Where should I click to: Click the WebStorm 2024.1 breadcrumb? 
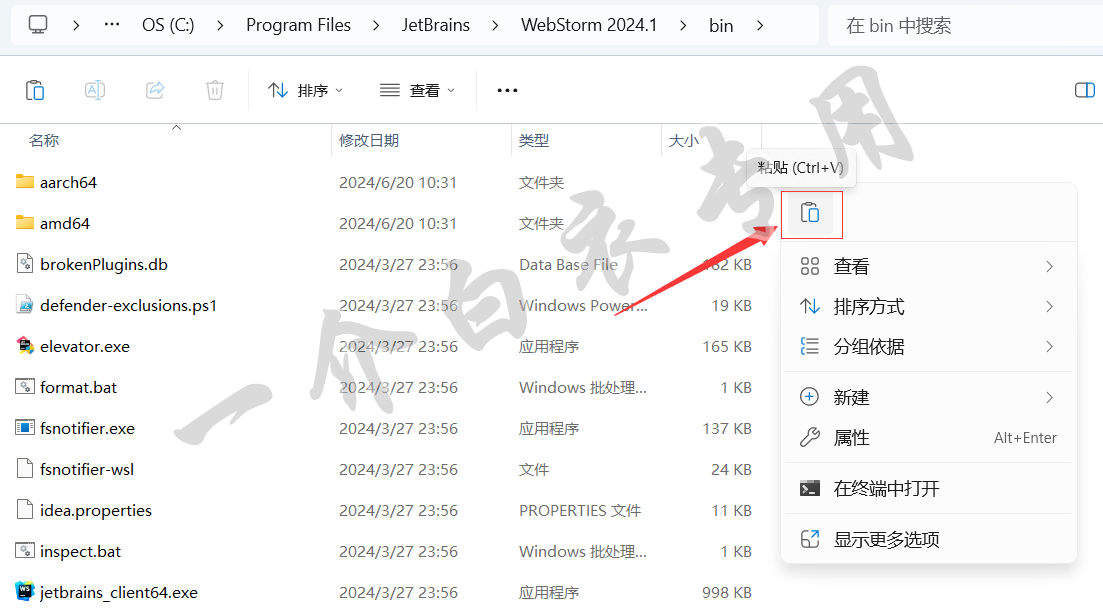coord(589,25)
